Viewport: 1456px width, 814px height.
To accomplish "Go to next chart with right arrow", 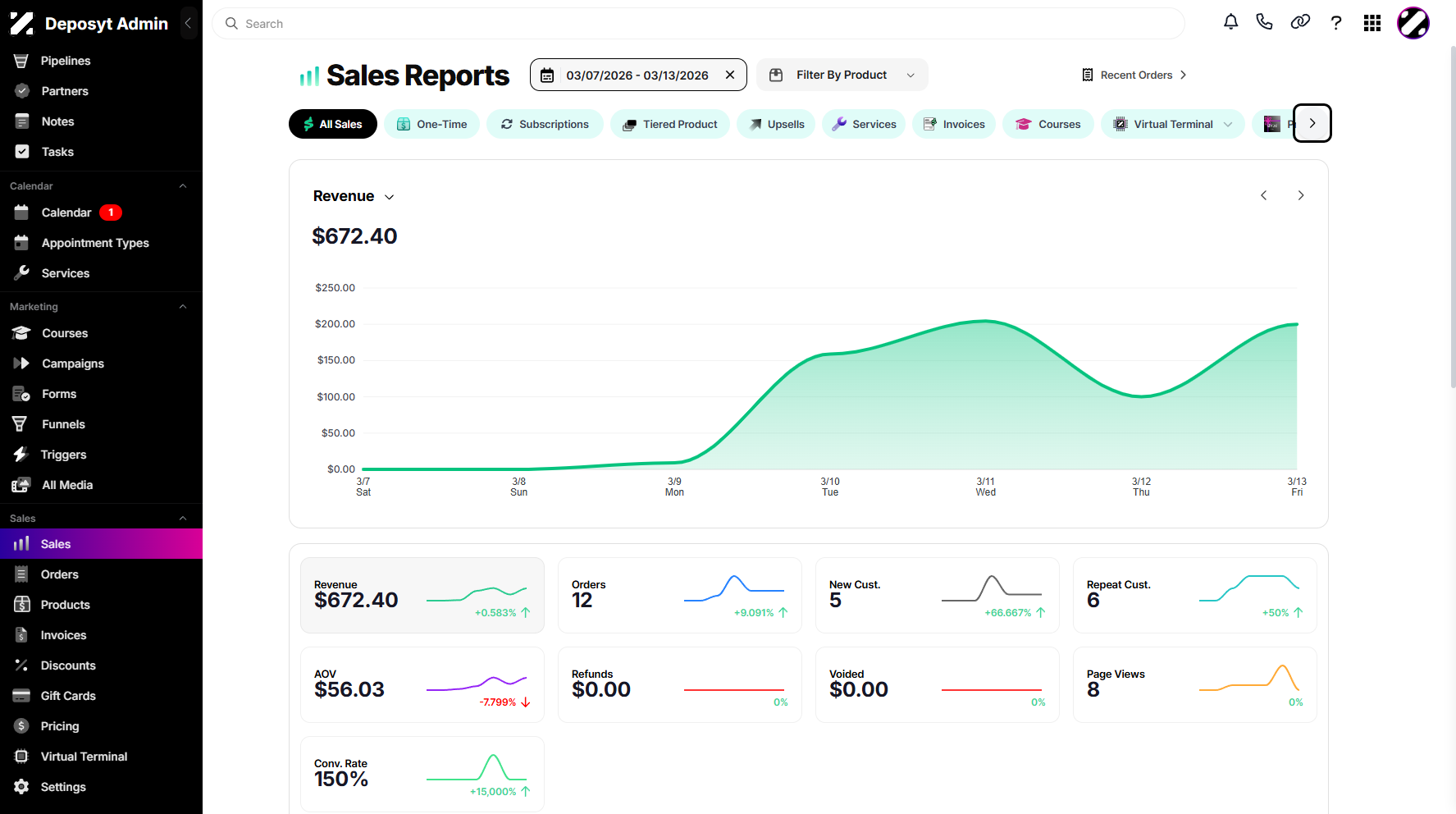I will 1300,195.
